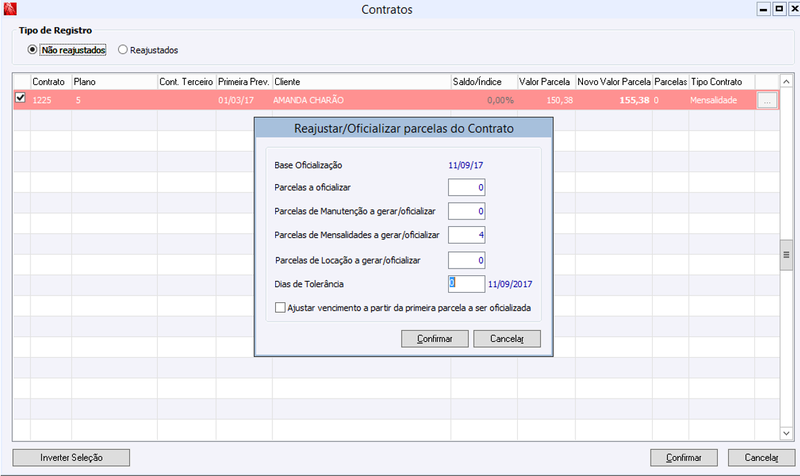Click the scroll down arrow of the grid

[x=786, y=433]
